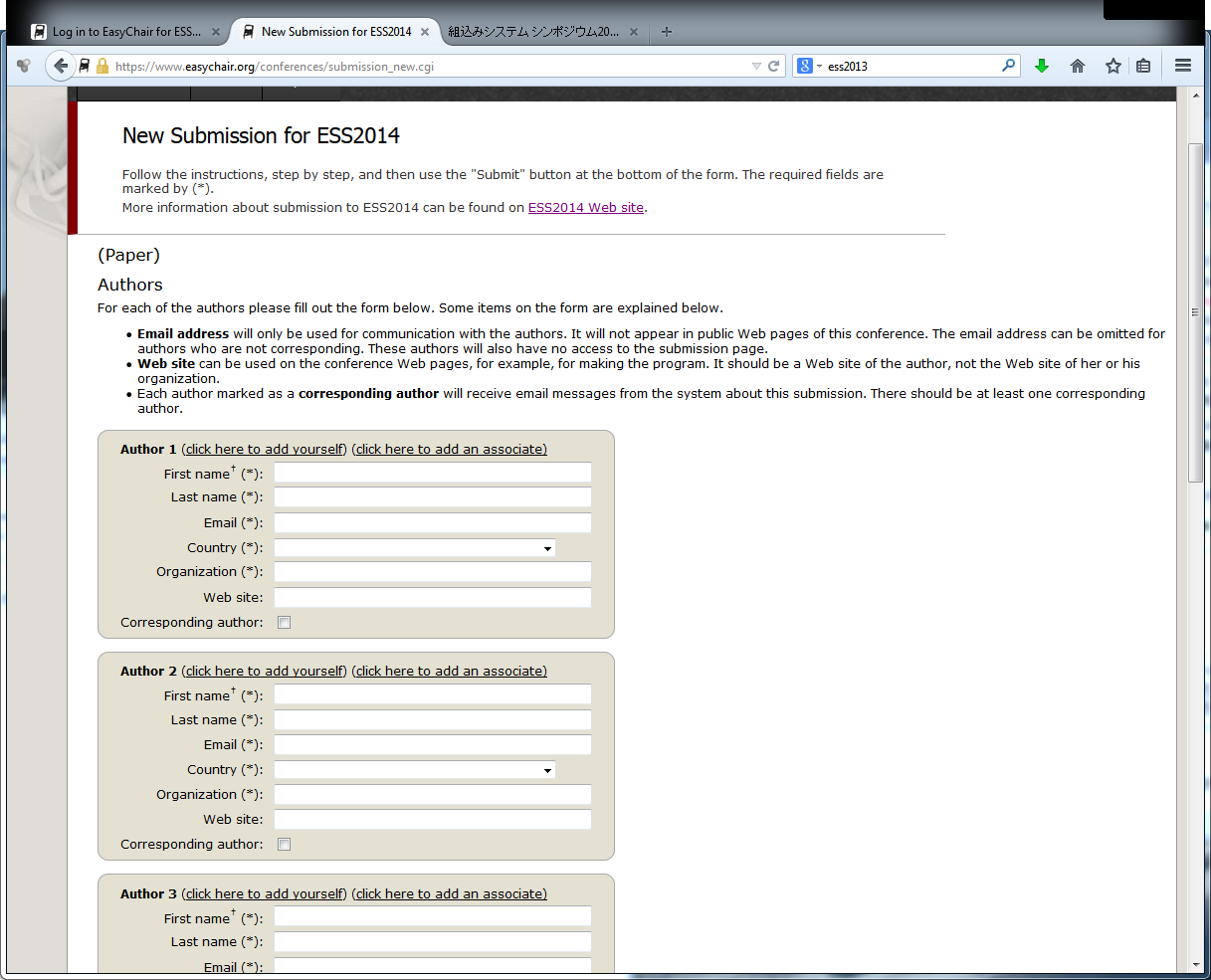This screenshot has height=980, width=1211.
Task: Open the Country dropdown for Author 2
Action: (x=415, y=770)
